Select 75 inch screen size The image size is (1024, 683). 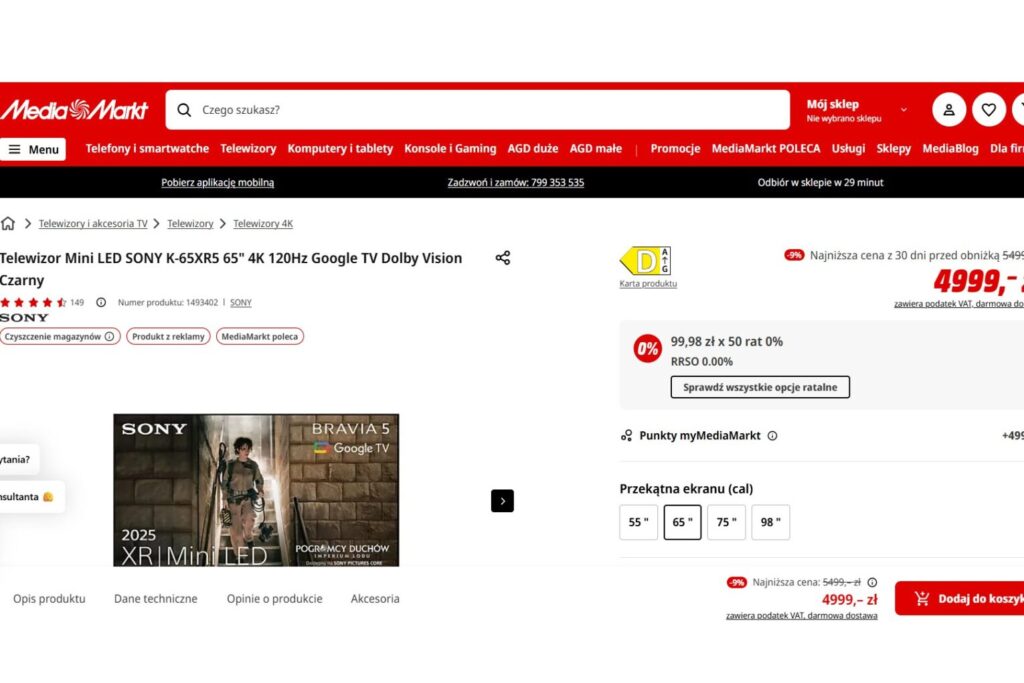pos(726,522)
